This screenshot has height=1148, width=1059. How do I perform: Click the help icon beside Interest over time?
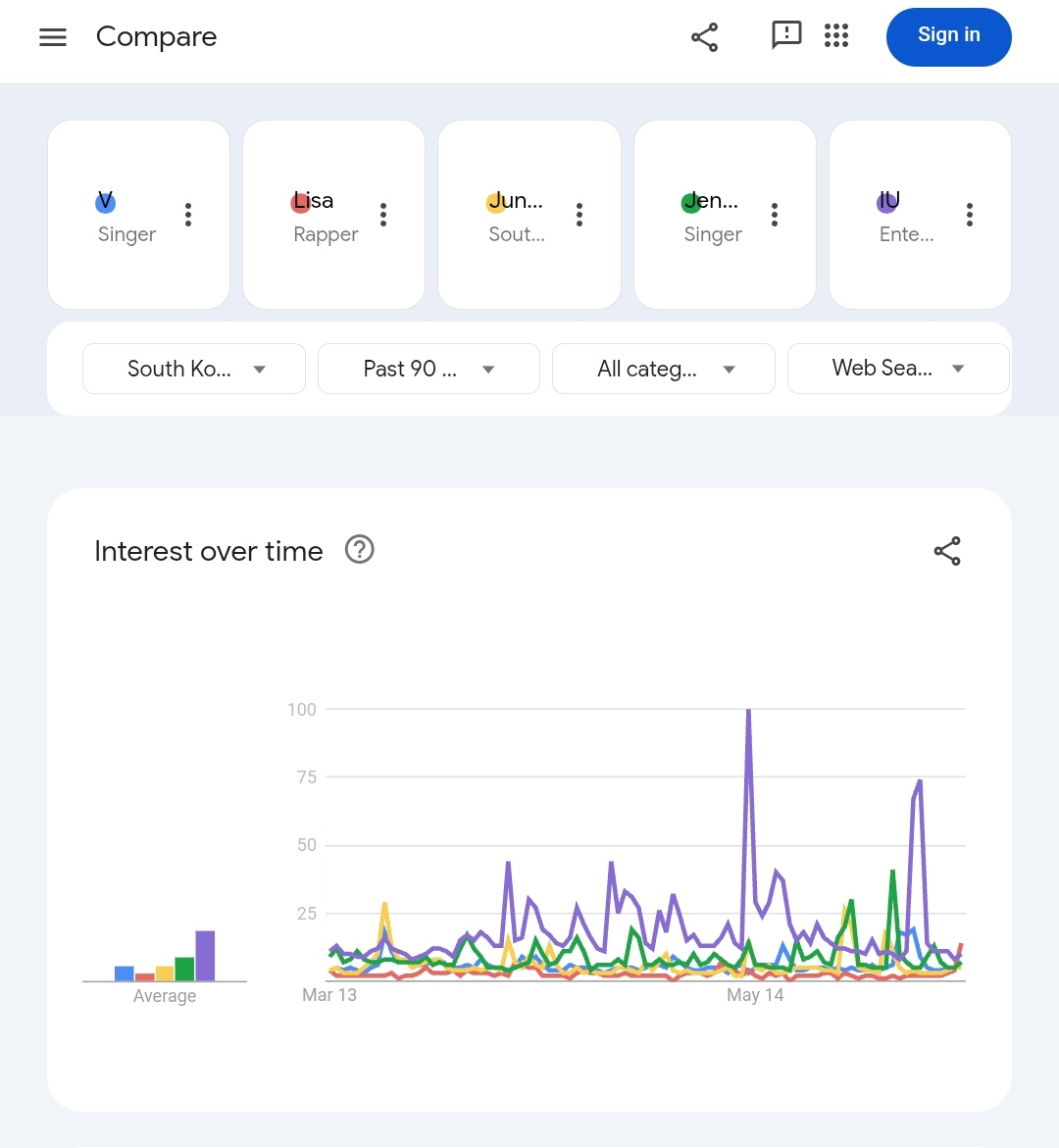click(x=360, y=549)
